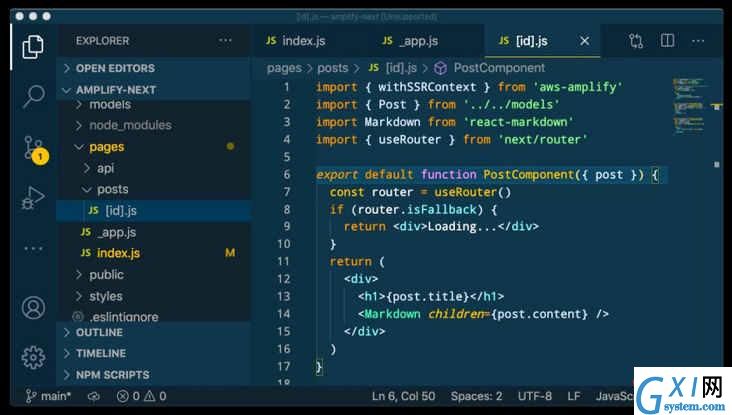Viewport: 732px width, 415px height.
Task: Expand the Open Editors section
Action: coord(154,68)
